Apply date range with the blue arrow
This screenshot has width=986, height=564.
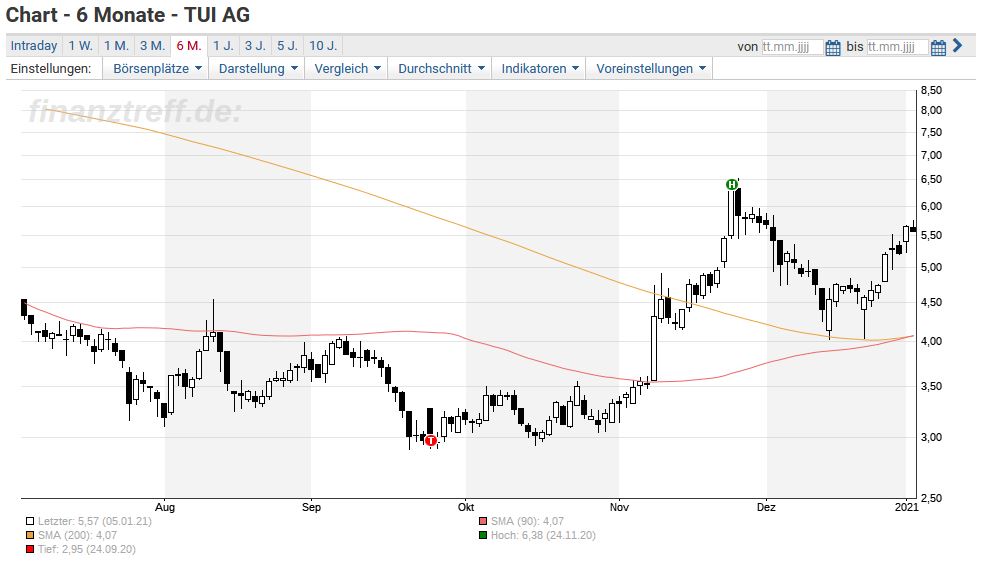(958, 45)
